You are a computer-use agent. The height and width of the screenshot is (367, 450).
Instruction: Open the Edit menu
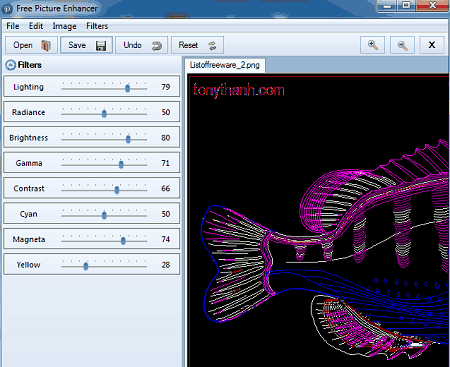pyautogui.click(x=36, y=26)
